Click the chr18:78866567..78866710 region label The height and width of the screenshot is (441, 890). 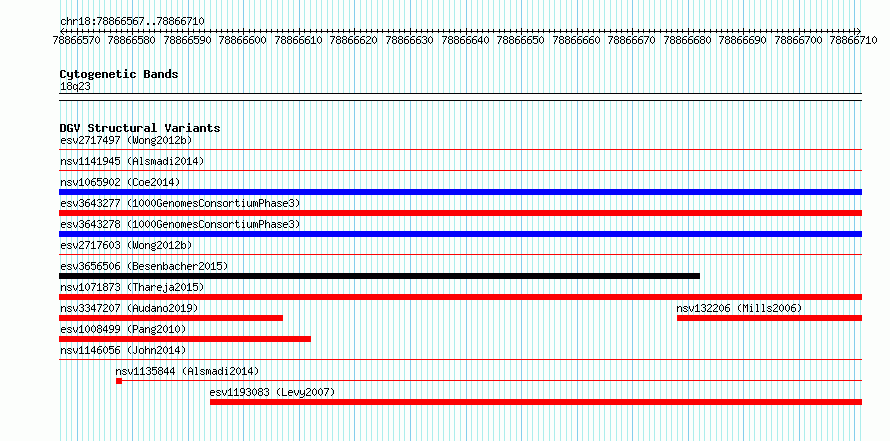(132, 21)
